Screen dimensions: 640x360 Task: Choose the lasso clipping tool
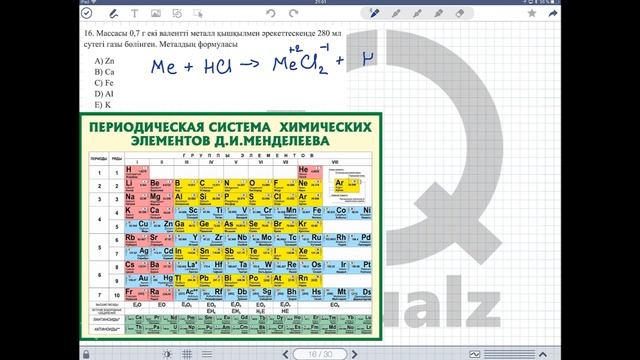coord(177,13)
